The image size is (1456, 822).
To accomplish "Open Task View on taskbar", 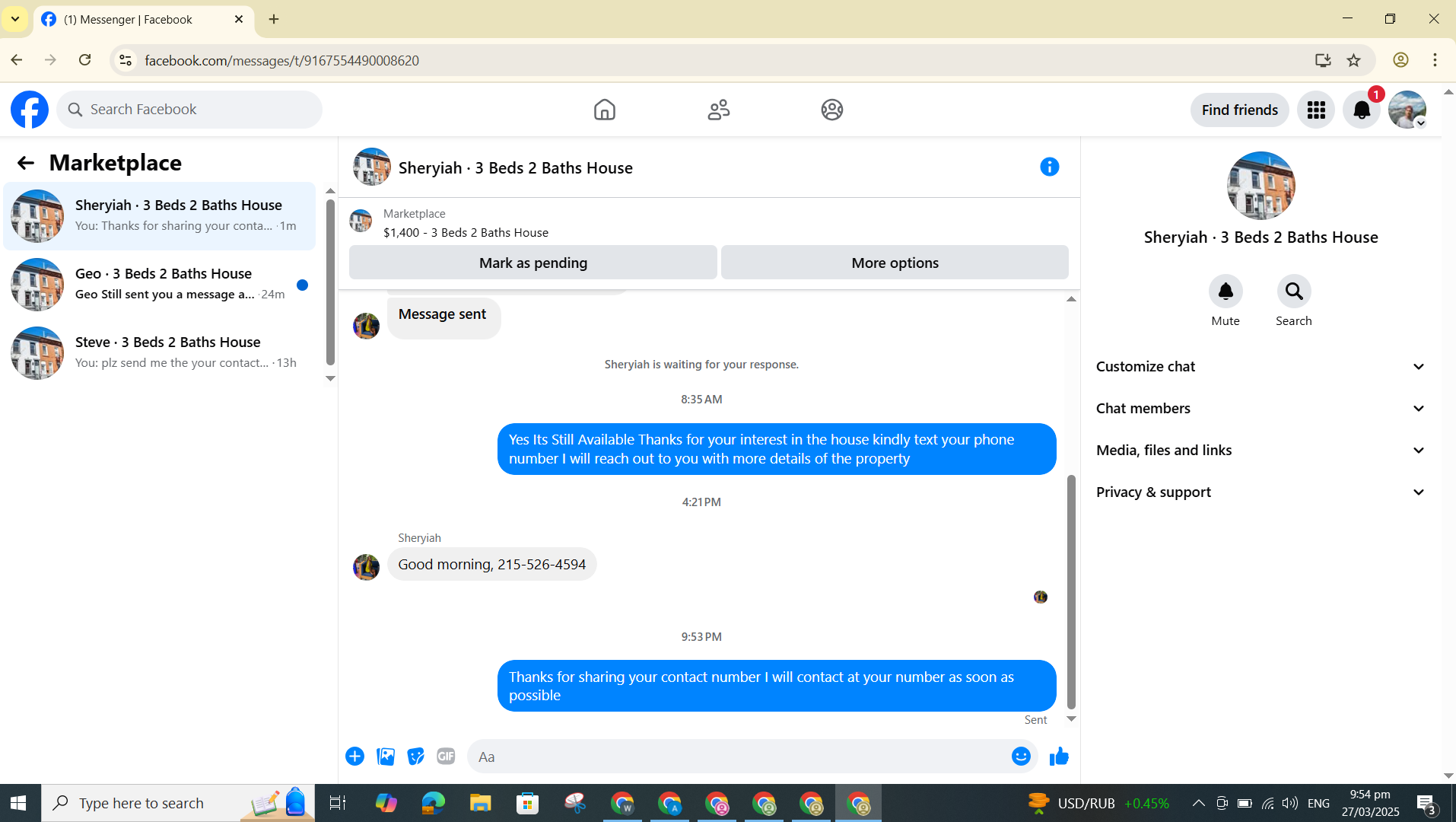I will click(x=337, y=803).
